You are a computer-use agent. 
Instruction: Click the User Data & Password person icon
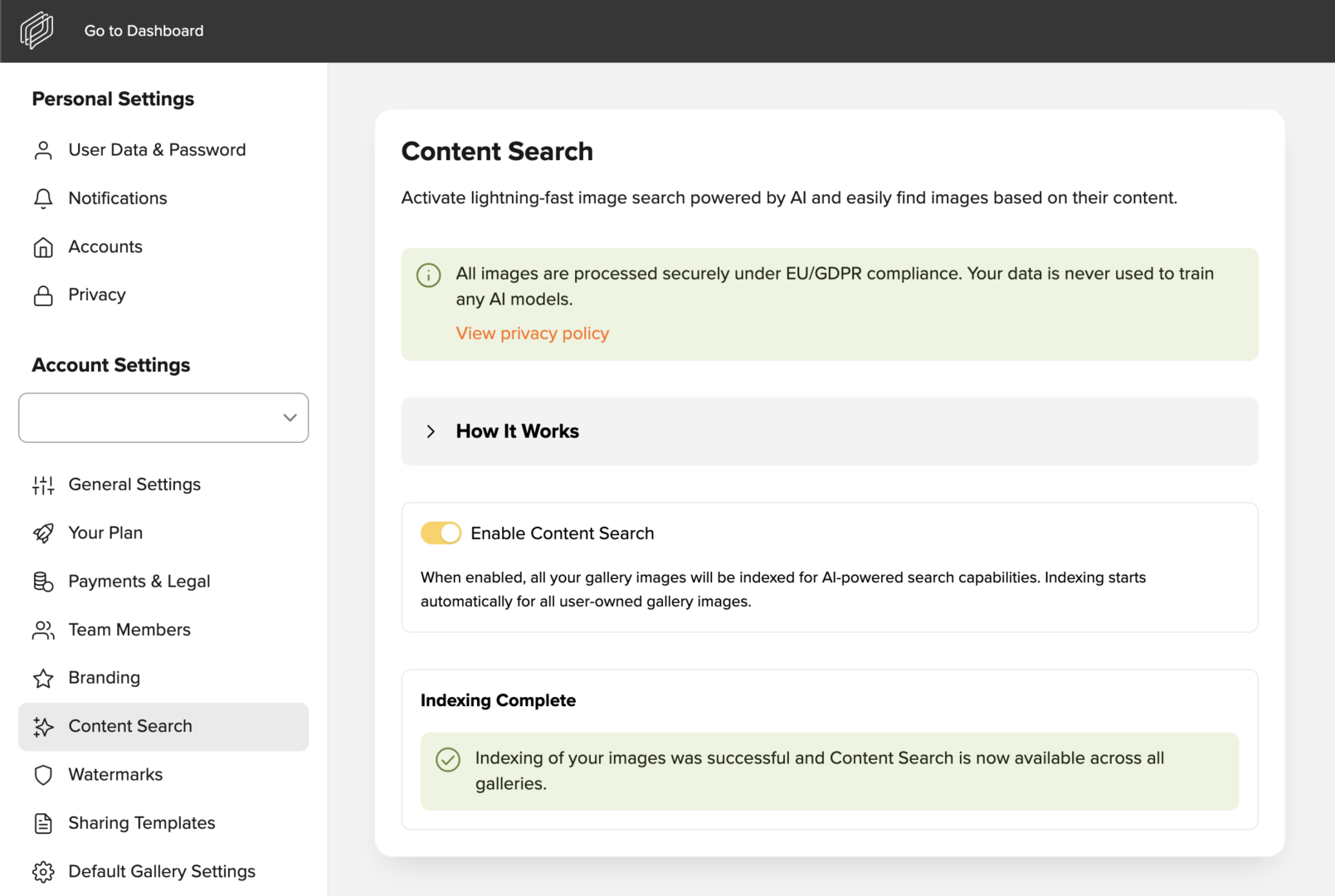point(43,150)
